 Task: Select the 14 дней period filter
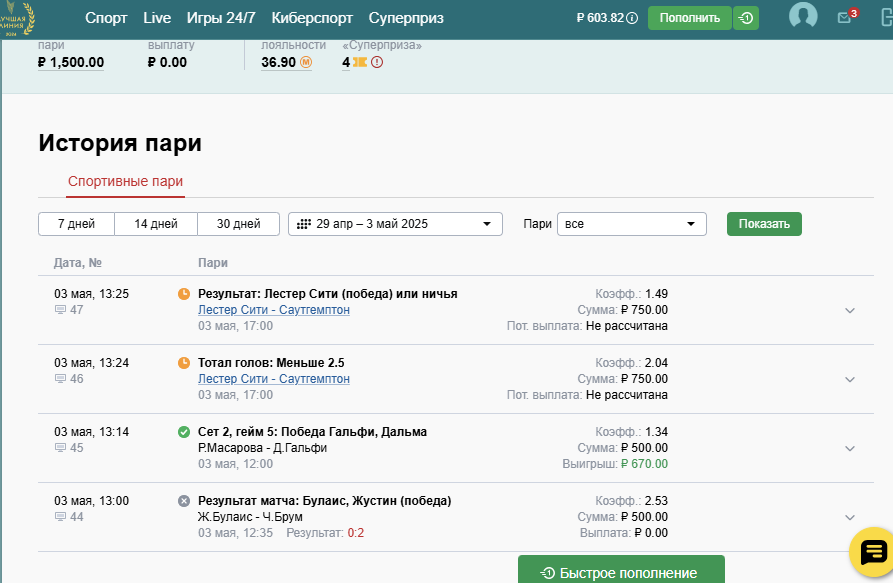(156, 224)
